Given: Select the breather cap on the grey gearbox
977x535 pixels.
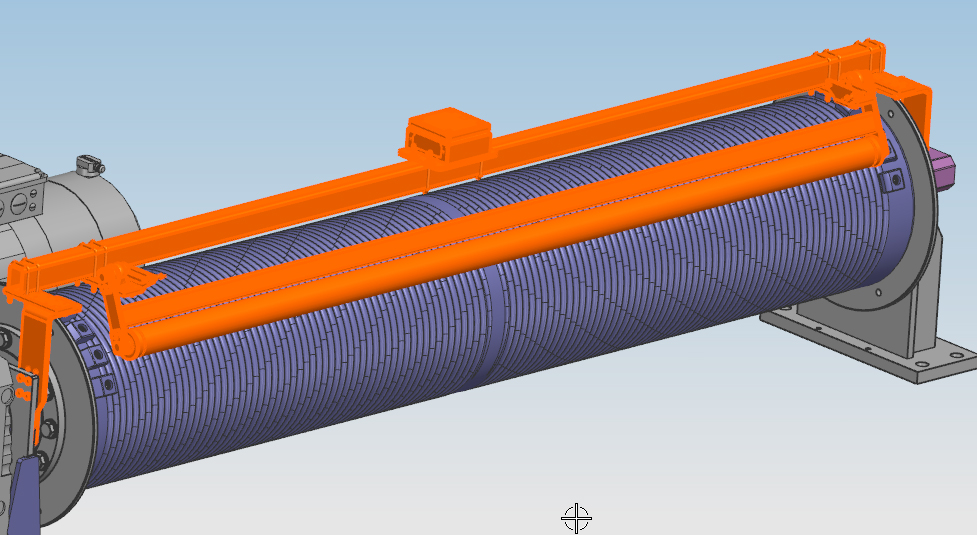Looking at the screenshot, I should [x=90, y=165].
